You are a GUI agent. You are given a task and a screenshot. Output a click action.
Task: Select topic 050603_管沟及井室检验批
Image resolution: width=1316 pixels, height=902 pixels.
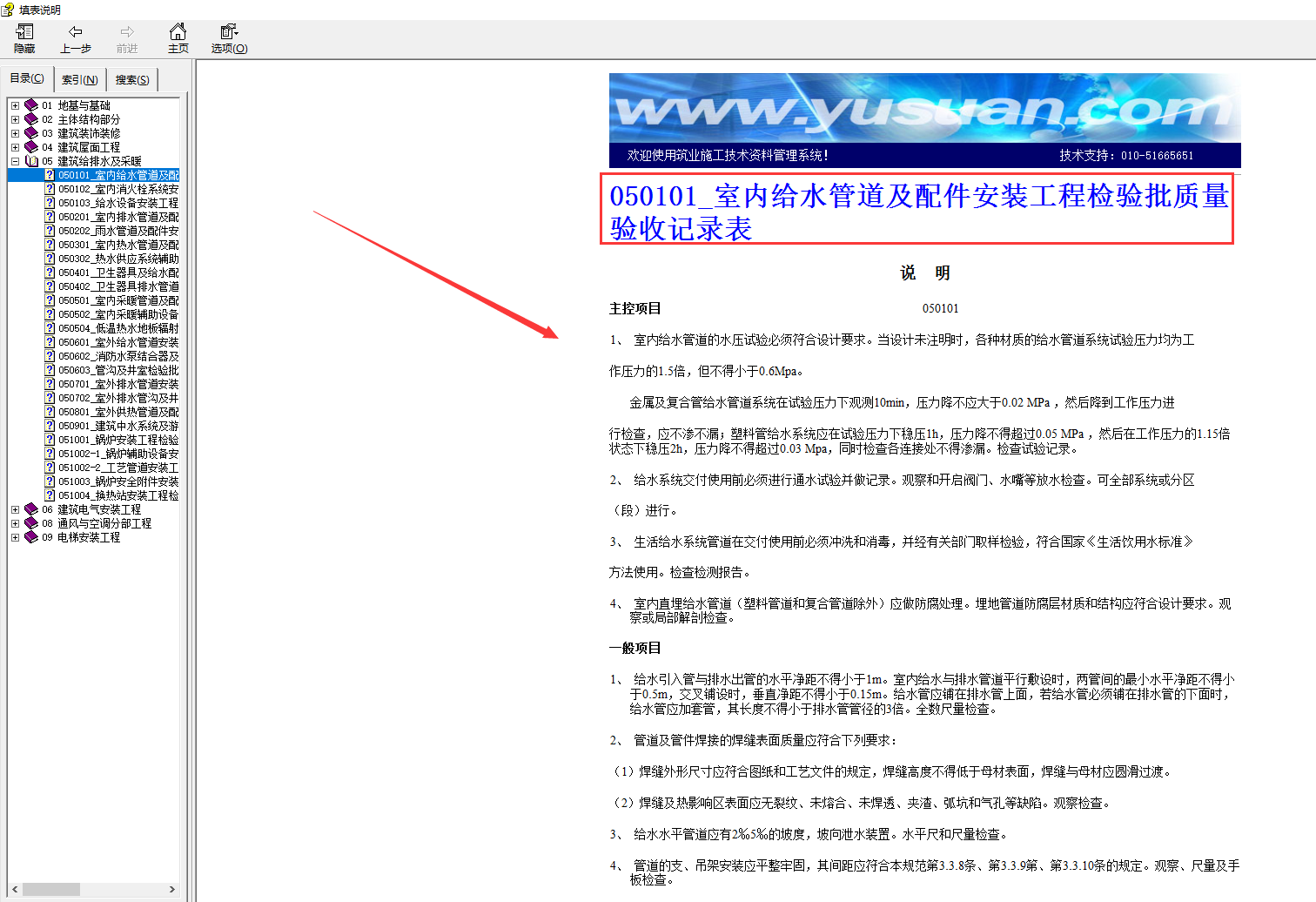pyautogui.click(x=118, y=370)
